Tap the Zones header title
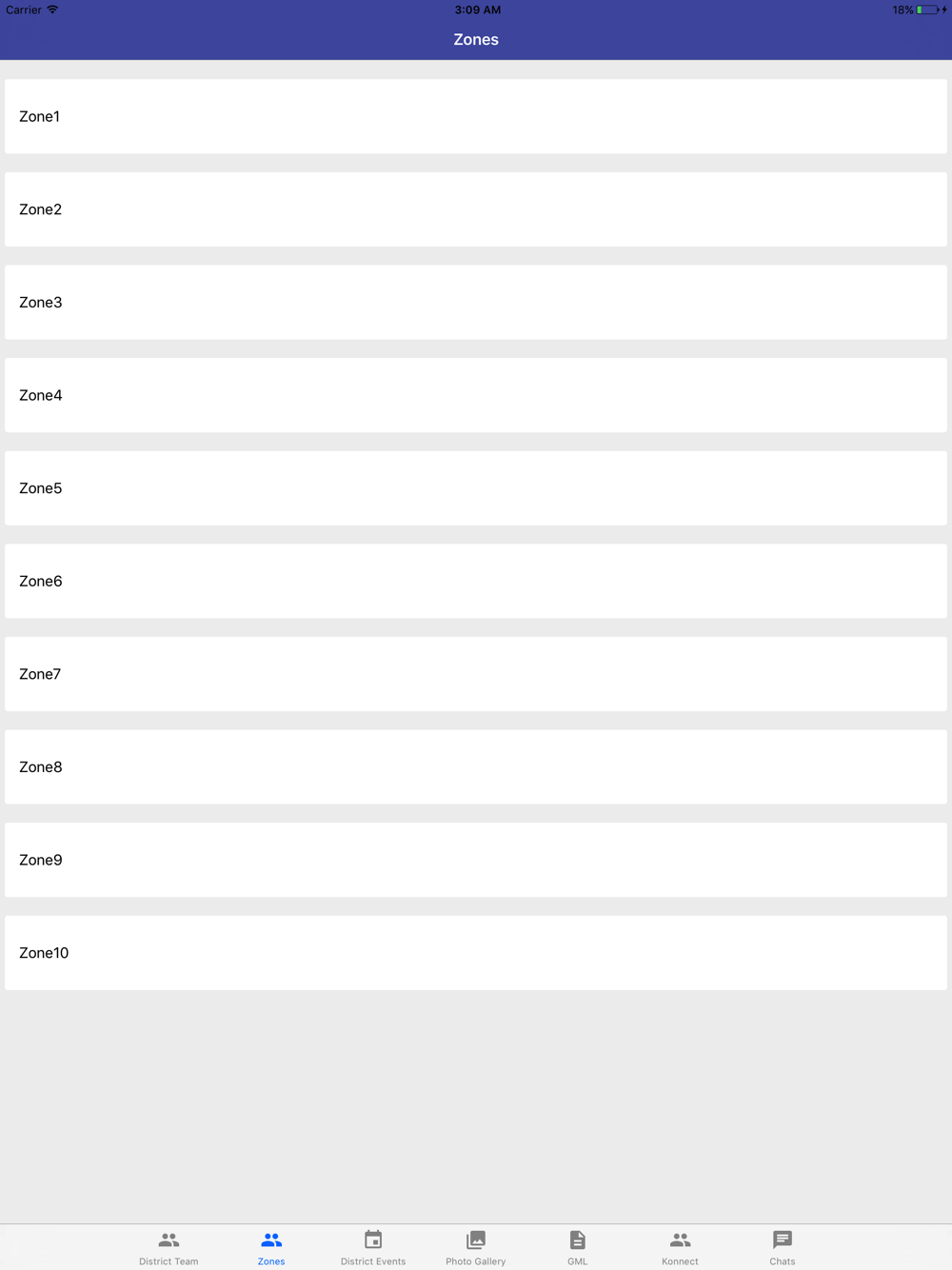This screenshot has height=1270, width=952. pyautogui.click(x=476, y=39)
